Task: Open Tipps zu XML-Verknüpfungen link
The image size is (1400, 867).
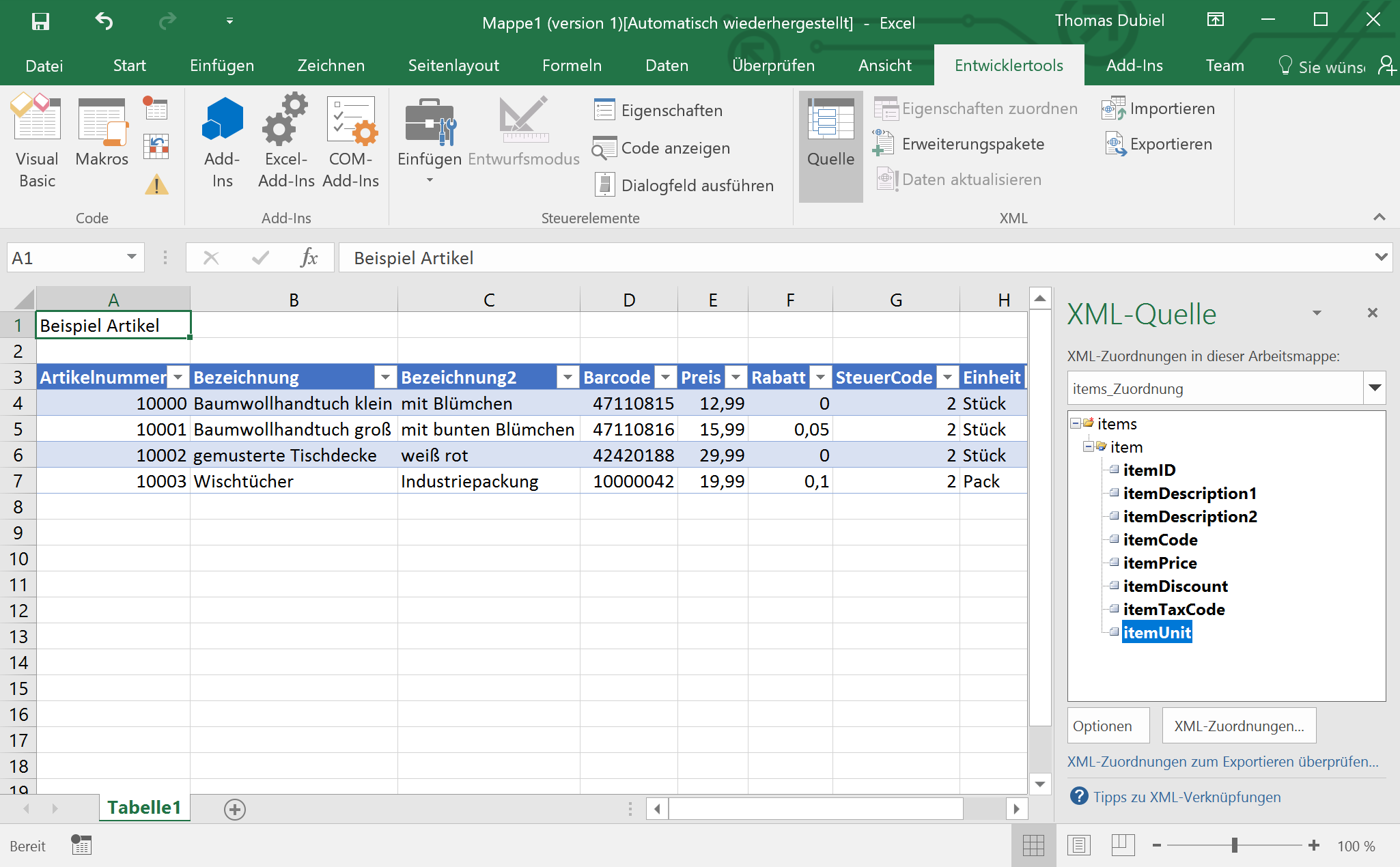Action: [1186, 797]
